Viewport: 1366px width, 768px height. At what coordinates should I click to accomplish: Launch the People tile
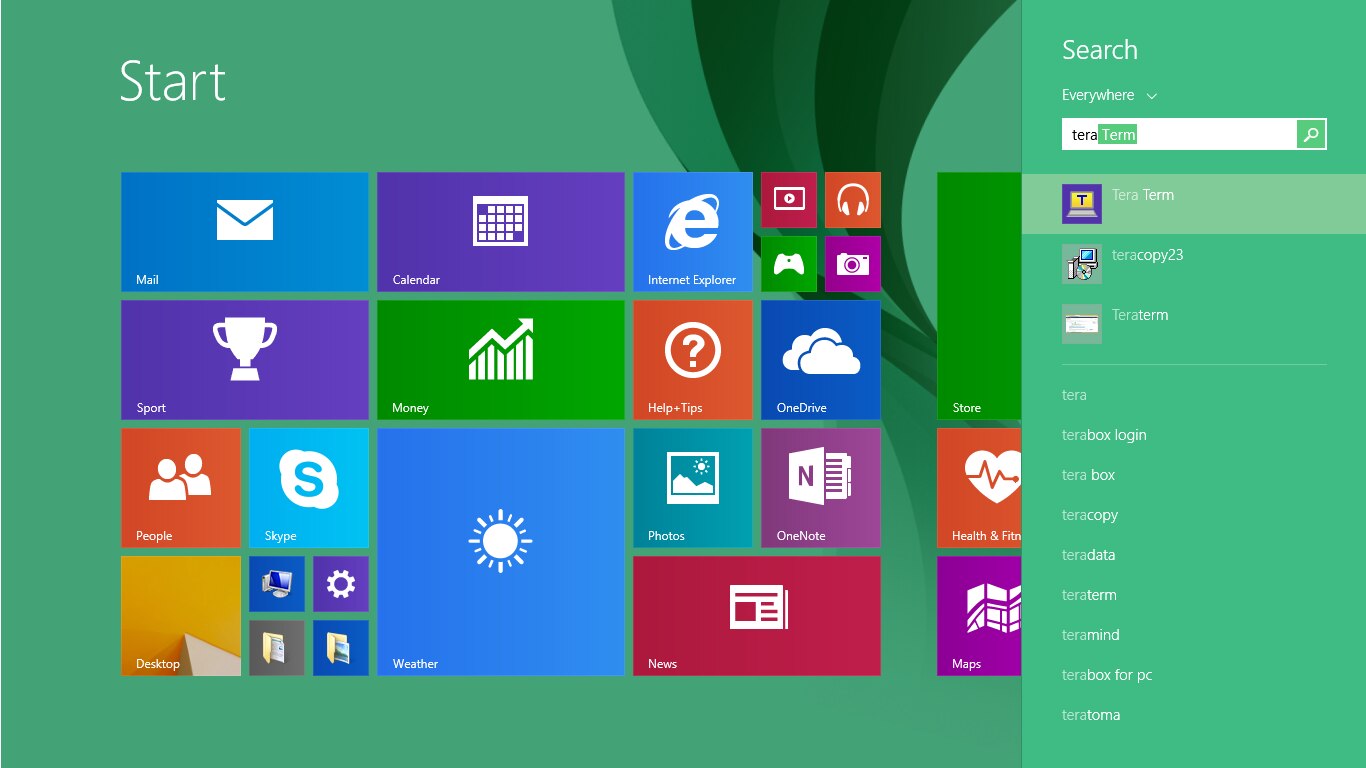coord(181,488)
